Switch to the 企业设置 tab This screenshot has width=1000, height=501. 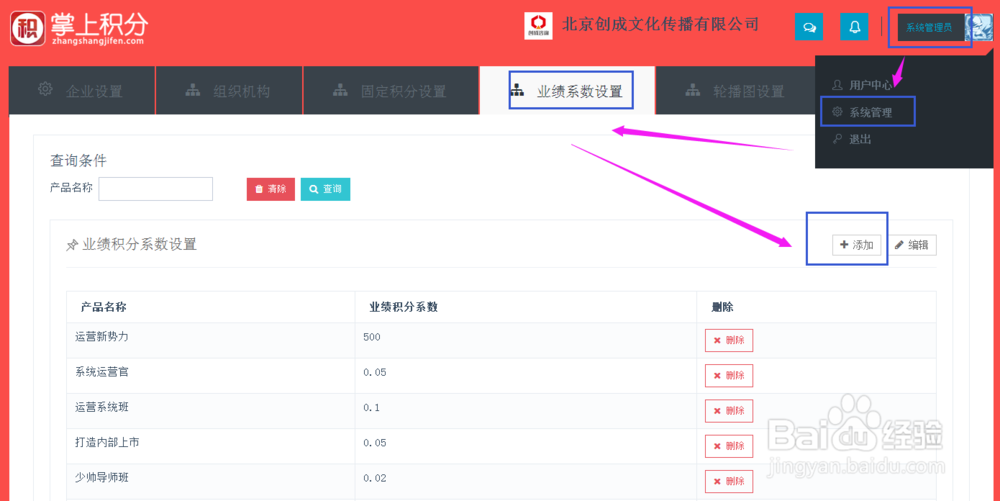(82, 91)
